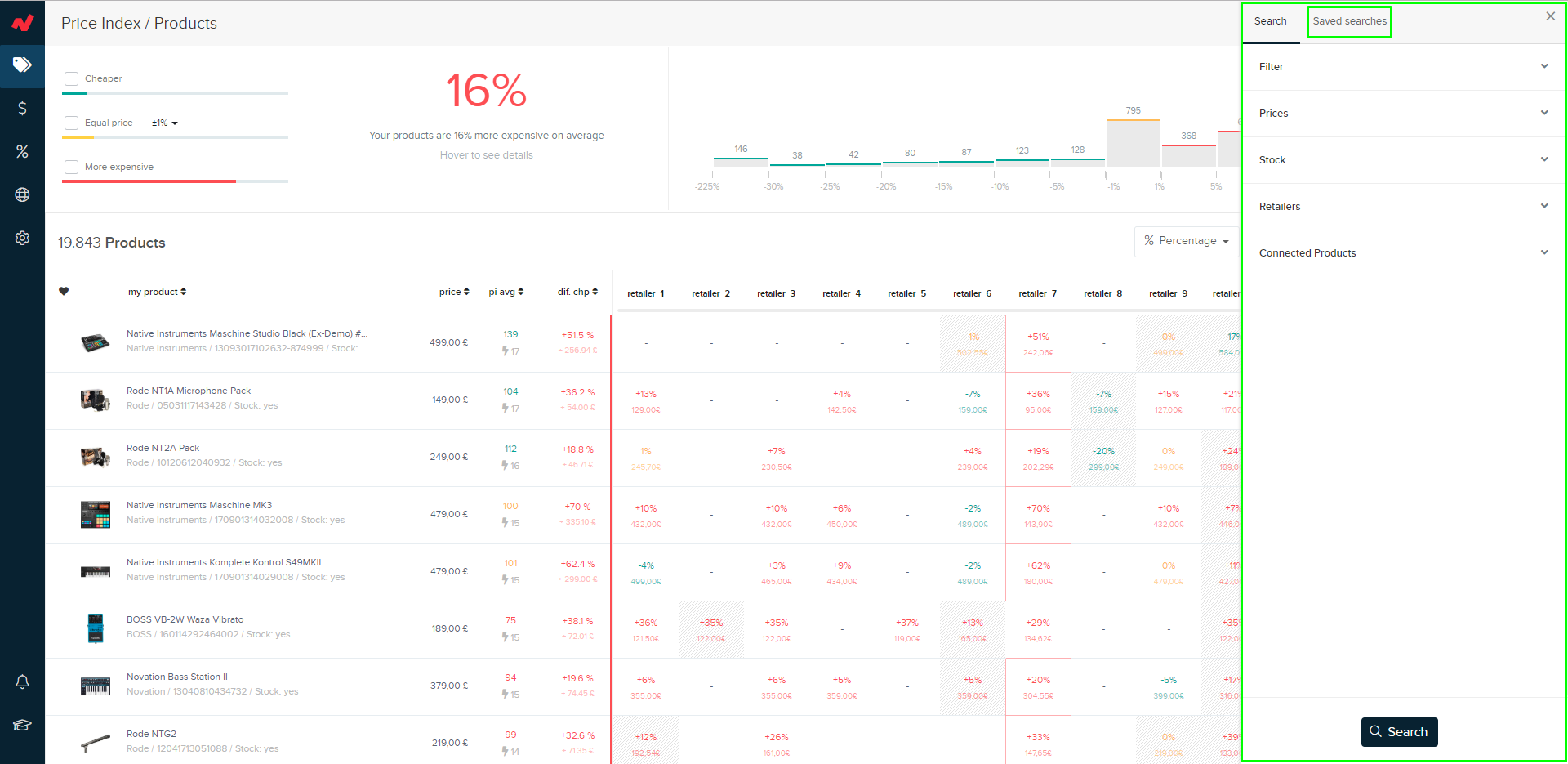Expand the Filter section
Viewport: 1568px width, 764px height.
coord(1403,67)
